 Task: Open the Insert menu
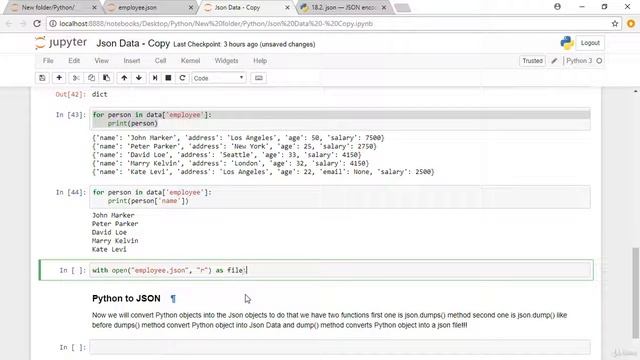click(x=132, y=61)
